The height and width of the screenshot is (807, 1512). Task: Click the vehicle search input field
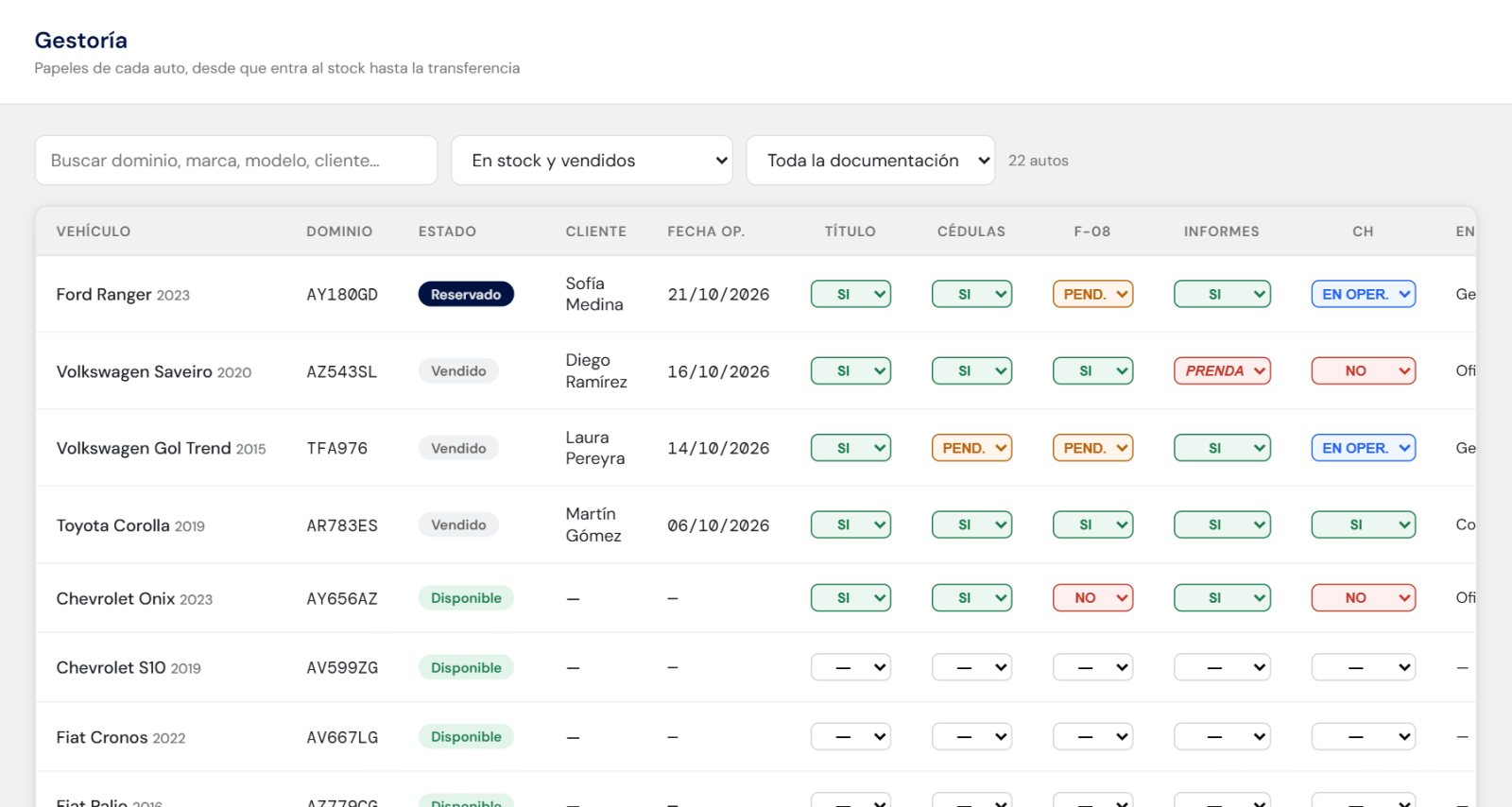(x=236, y=161)
